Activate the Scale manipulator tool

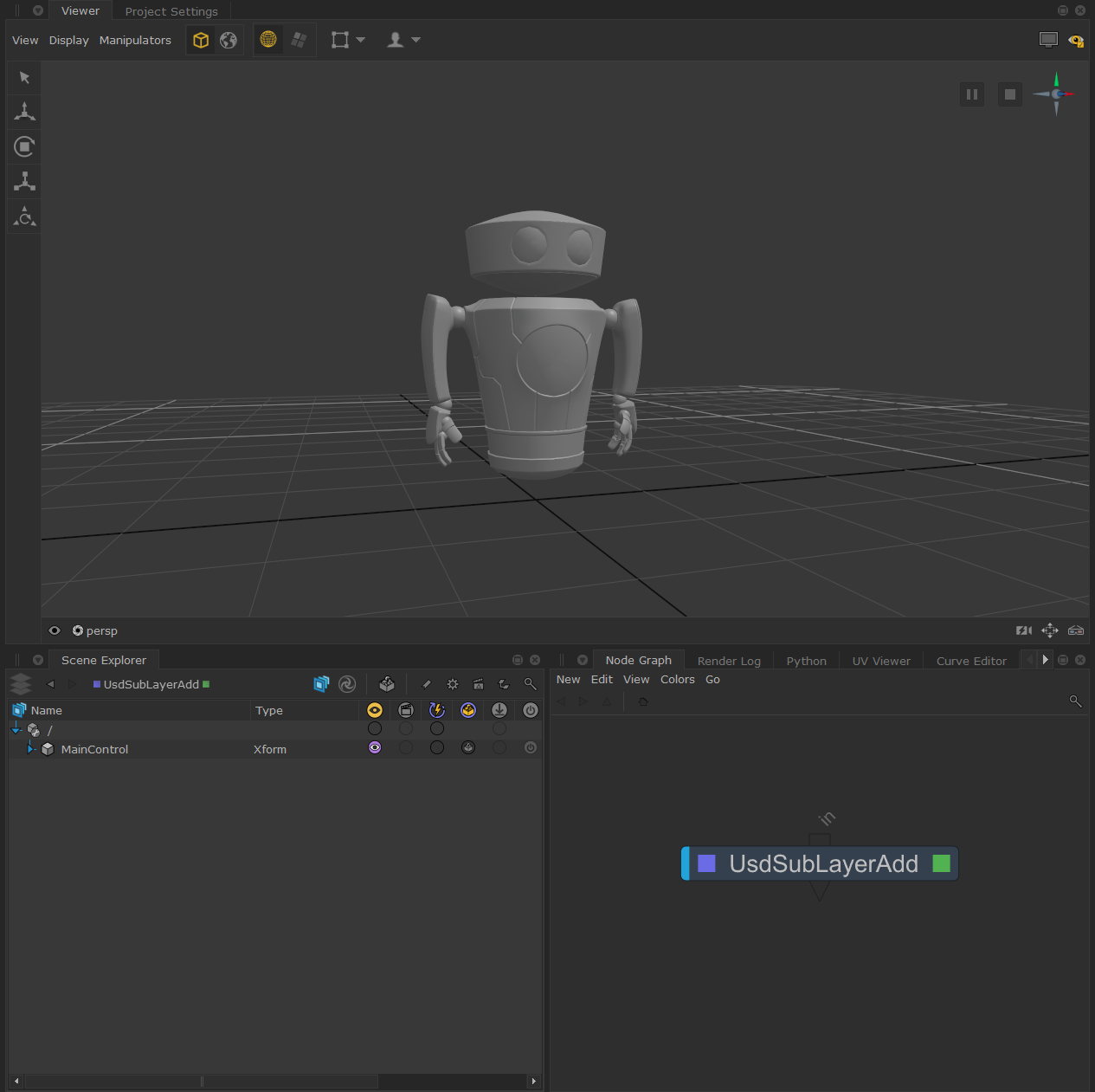(24, 181)
